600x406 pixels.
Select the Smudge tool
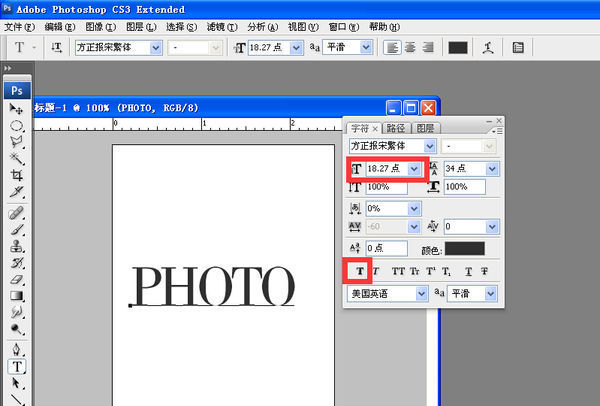point(16,312)
